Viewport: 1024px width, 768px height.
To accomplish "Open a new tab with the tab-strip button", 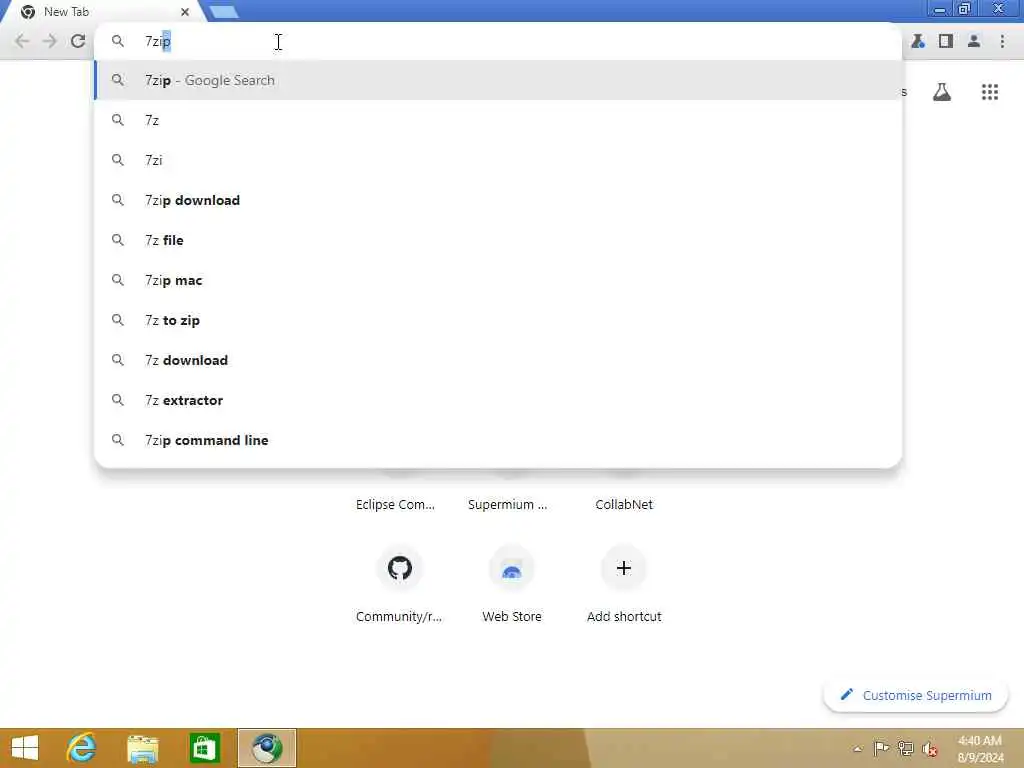I will click(x=224, y=12).
